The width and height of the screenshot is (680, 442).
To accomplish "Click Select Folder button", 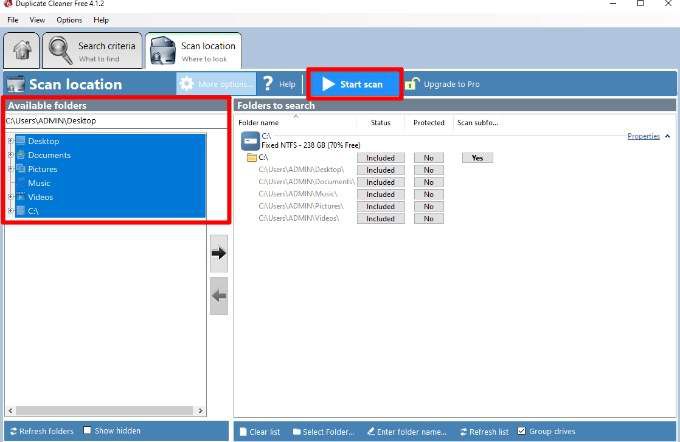I will coord(324,432).
